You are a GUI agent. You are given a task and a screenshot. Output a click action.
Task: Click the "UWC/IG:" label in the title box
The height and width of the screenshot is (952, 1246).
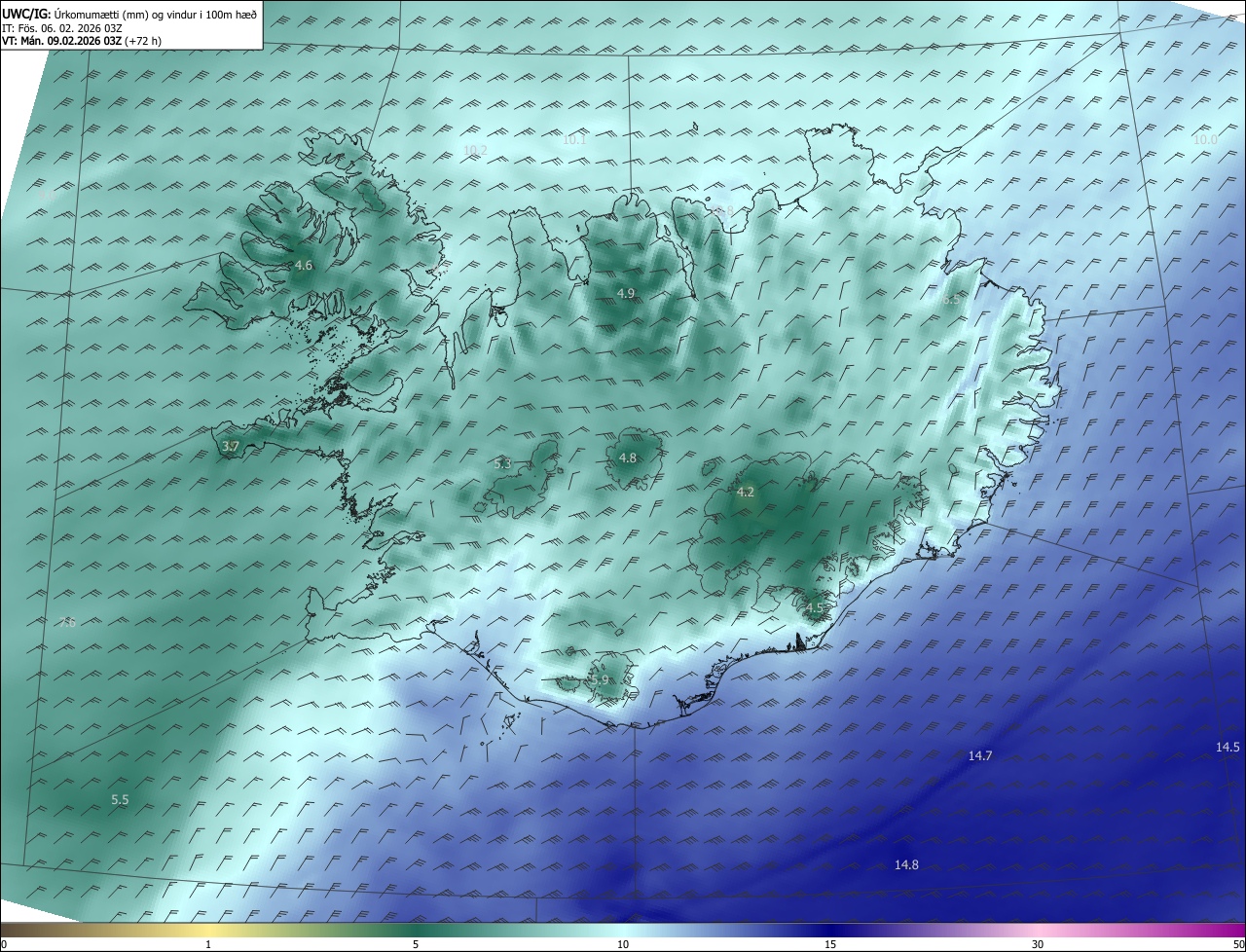(26, 14)
